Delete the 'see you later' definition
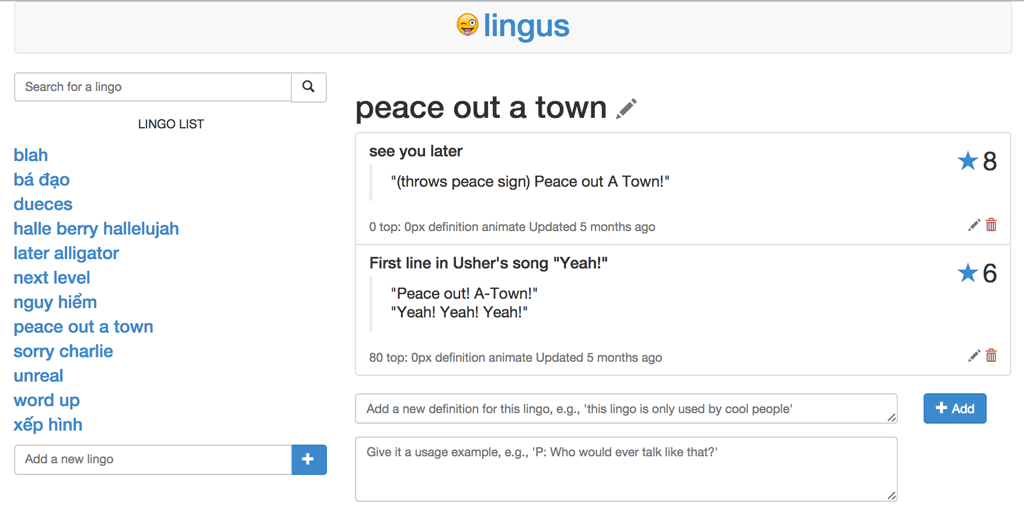Screen dimensions: 1024x520 click(x=991, y=225)
